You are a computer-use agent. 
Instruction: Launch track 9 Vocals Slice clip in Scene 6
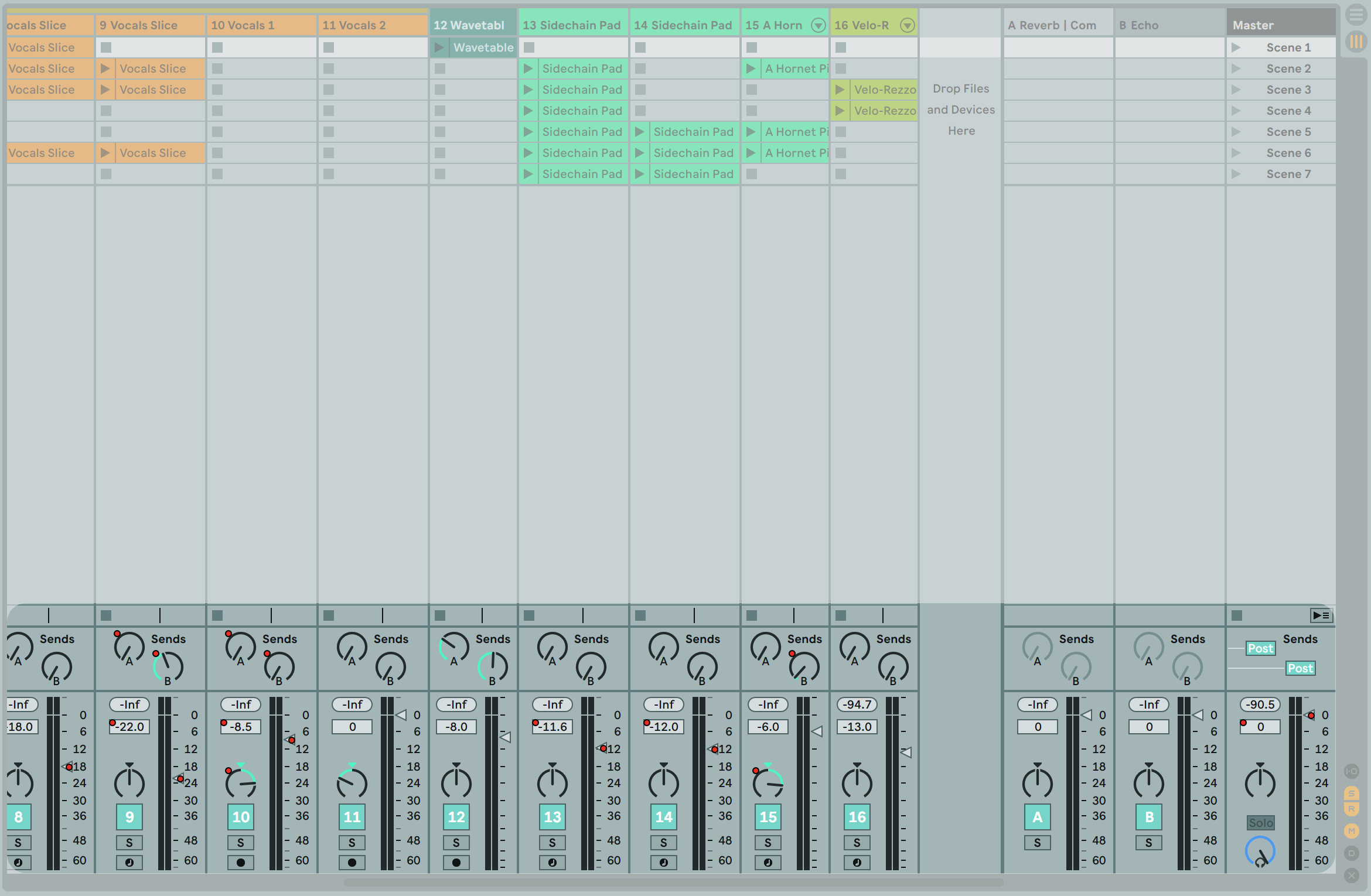[x=105, y=153]
